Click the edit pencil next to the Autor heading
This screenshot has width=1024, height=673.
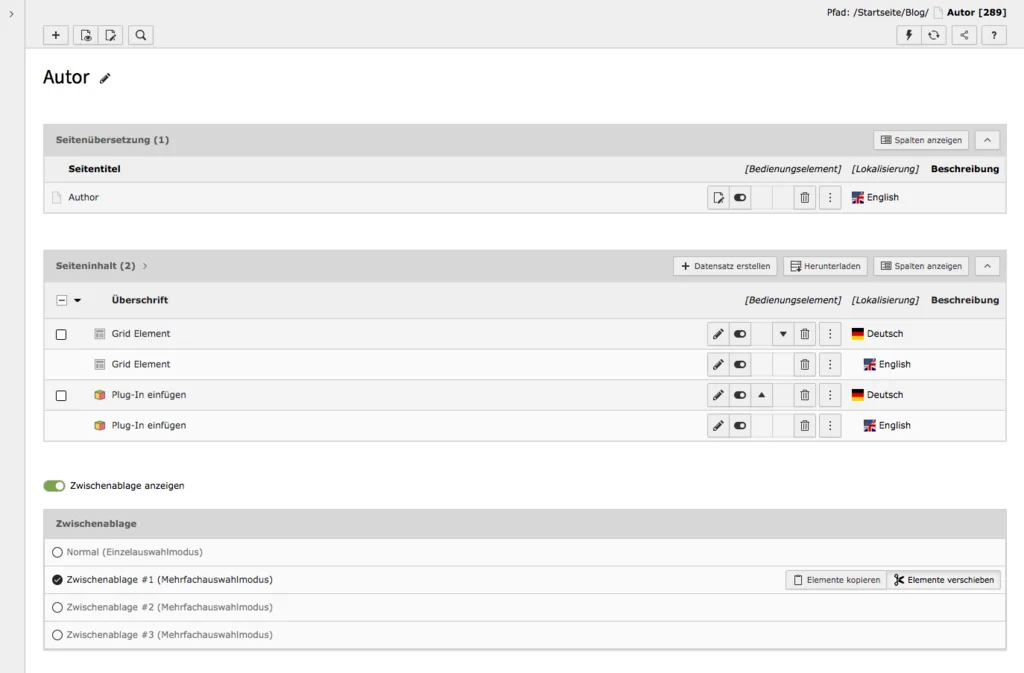click(x=106, y=77)
